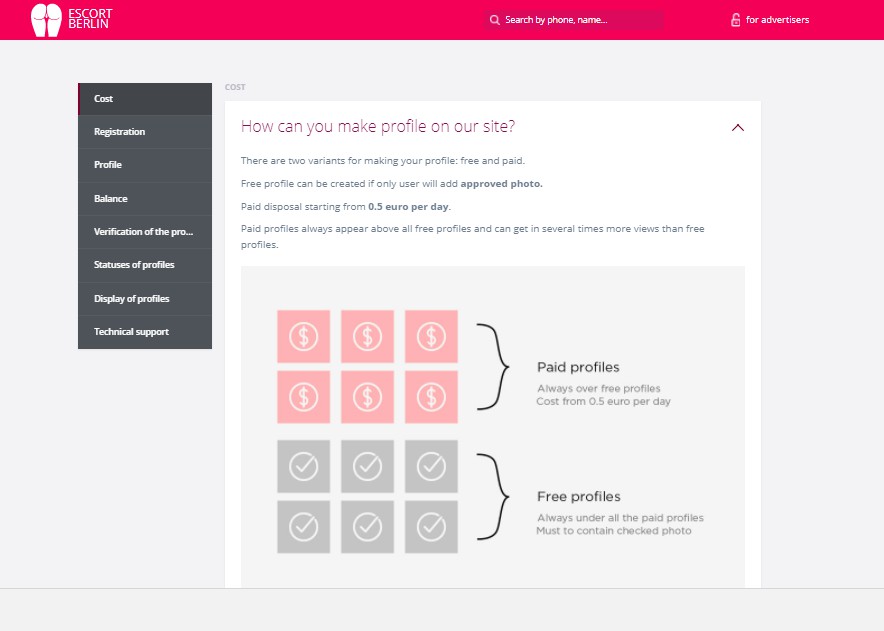Click the last dollar icon in the bottom row of paid profiles

431,397
